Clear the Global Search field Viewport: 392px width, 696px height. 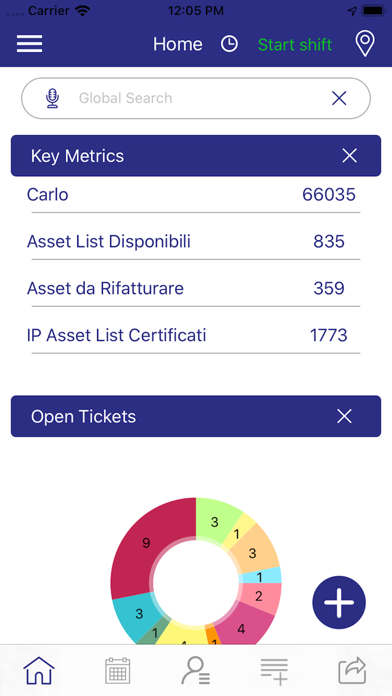pyautogui.click(x=339, y=98)
